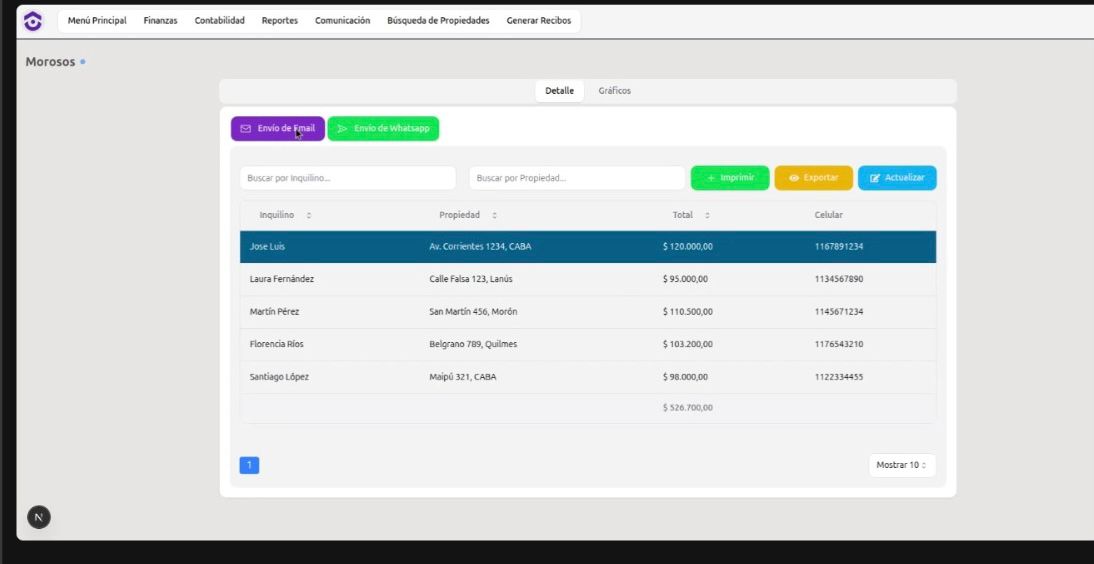Focus the Buscar por Inquilino search field
The height and width of the screenshot is (564, 1094).
pos(347,178)
